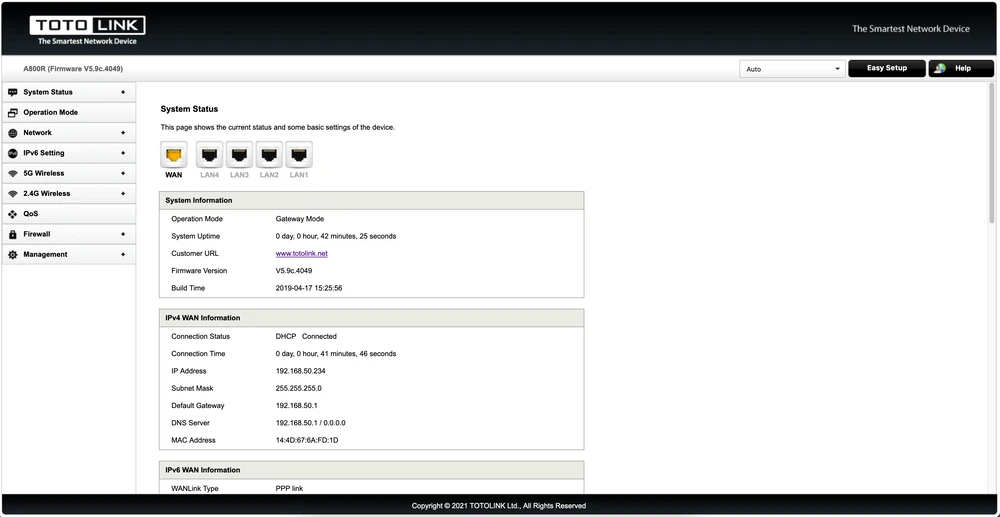This screenshot has width=1000, height=517.
Task: Click the IPv4 WAN Information header
Action: (371, 317)
